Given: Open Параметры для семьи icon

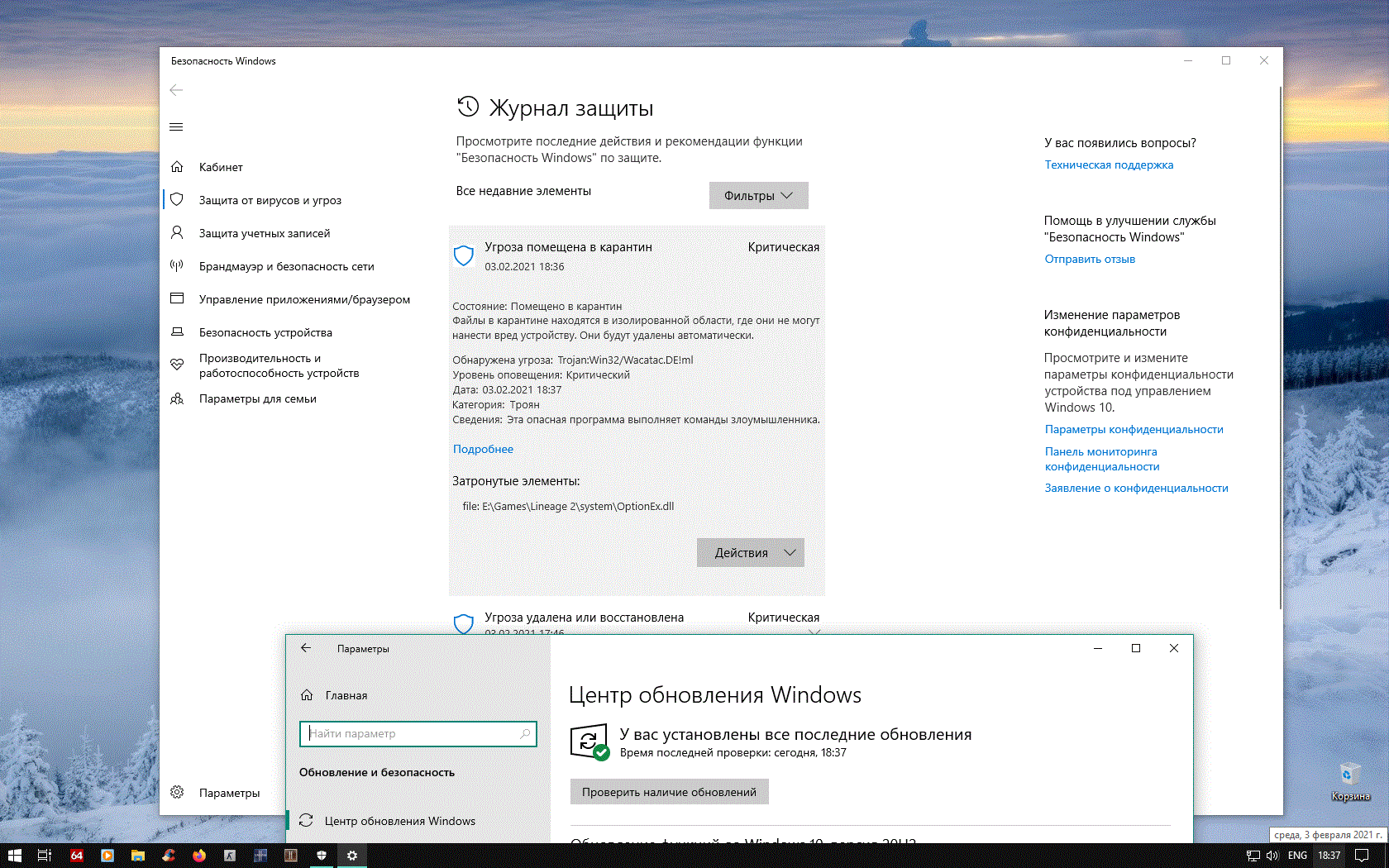Looking at the screenshot, I should [x=177, y=398].
